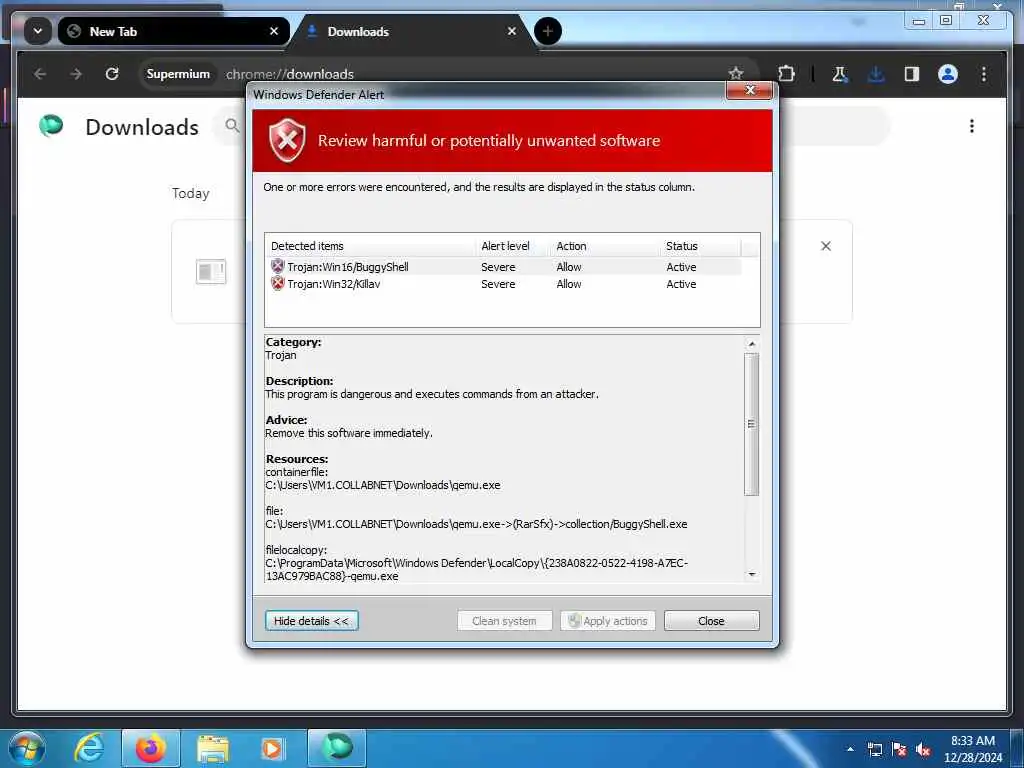Image resolution: width=1024 pixels, height=768 pixels.
Task: Close the Downloads tab
Action: pos(511,31)
